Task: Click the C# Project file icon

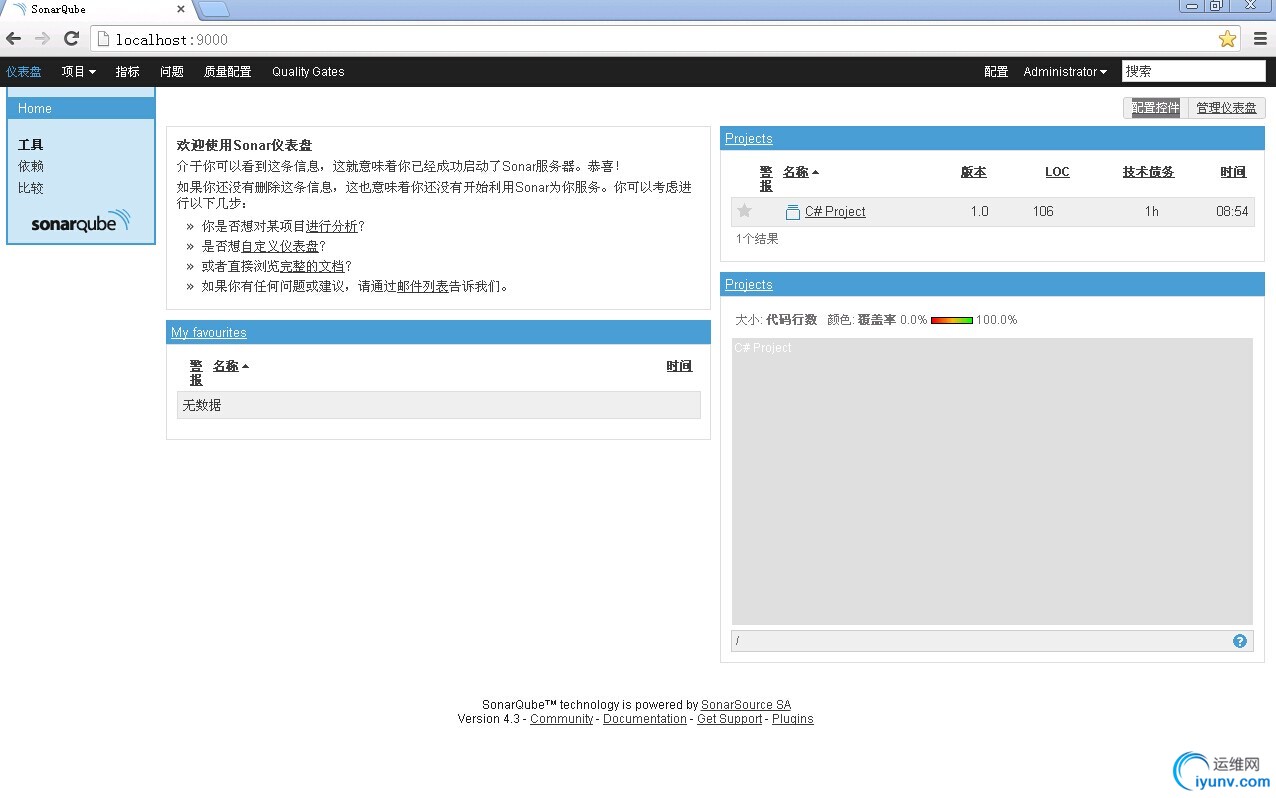Action: click(x=793, y=212)
